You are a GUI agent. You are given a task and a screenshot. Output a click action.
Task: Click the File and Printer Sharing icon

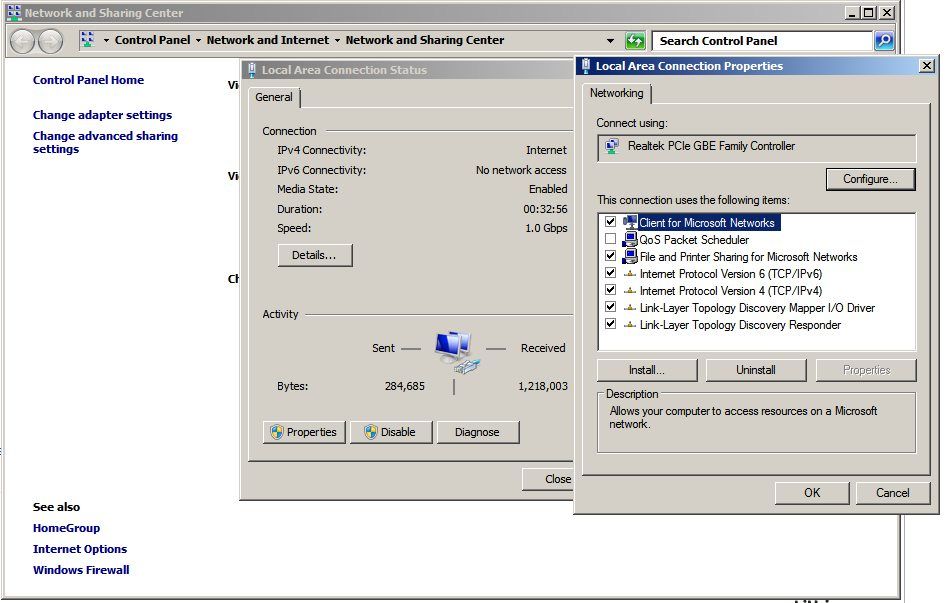tap(630, 257)
